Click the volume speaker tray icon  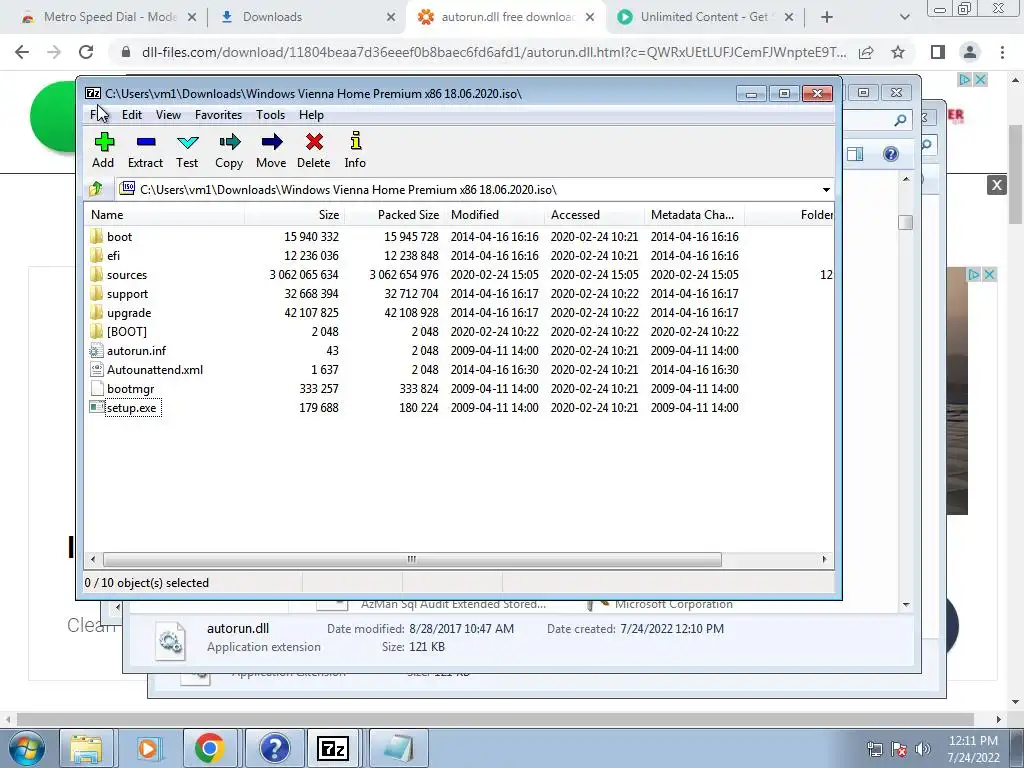923,749
